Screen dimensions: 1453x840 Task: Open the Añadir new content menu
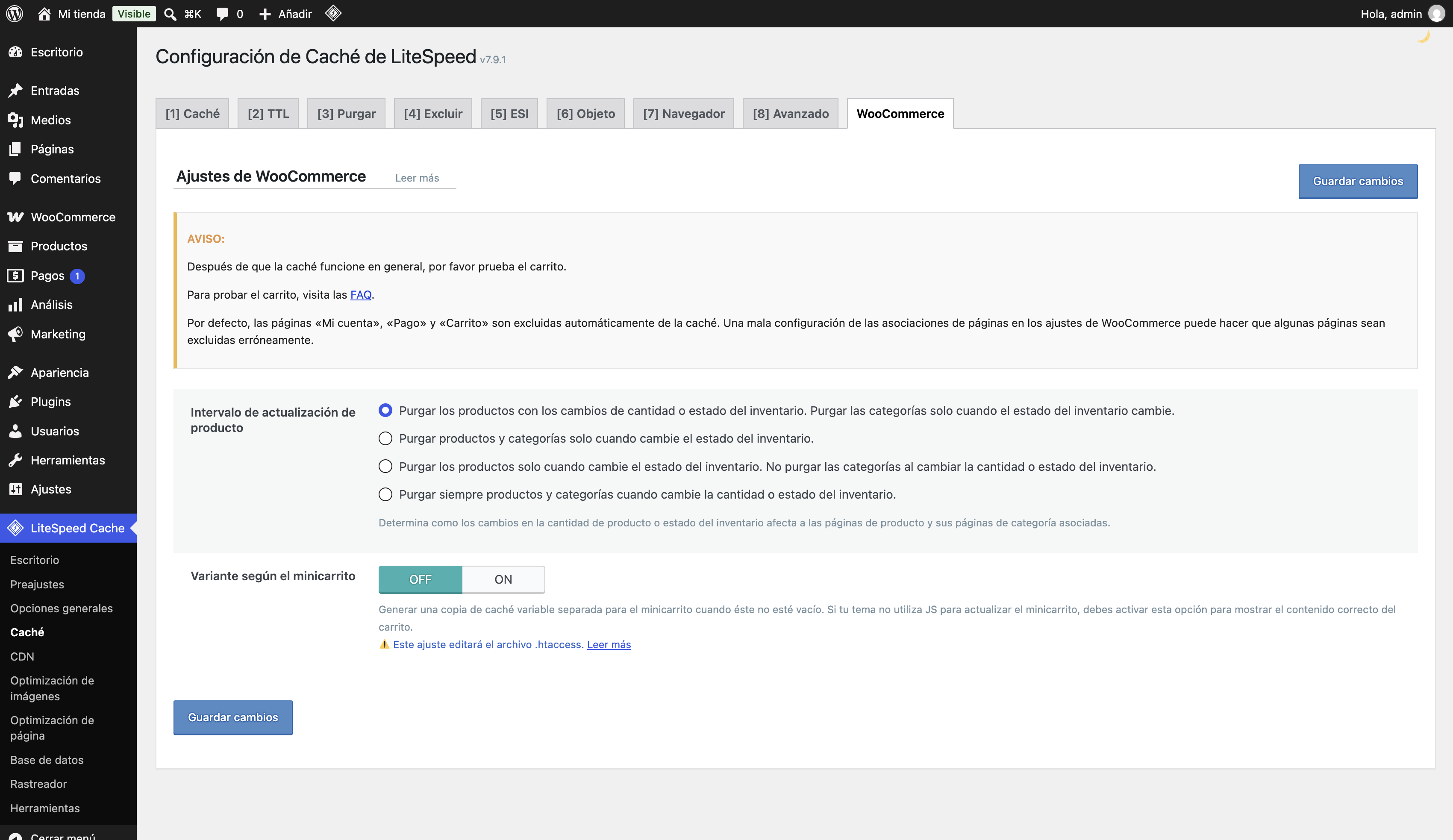[286, 14]
